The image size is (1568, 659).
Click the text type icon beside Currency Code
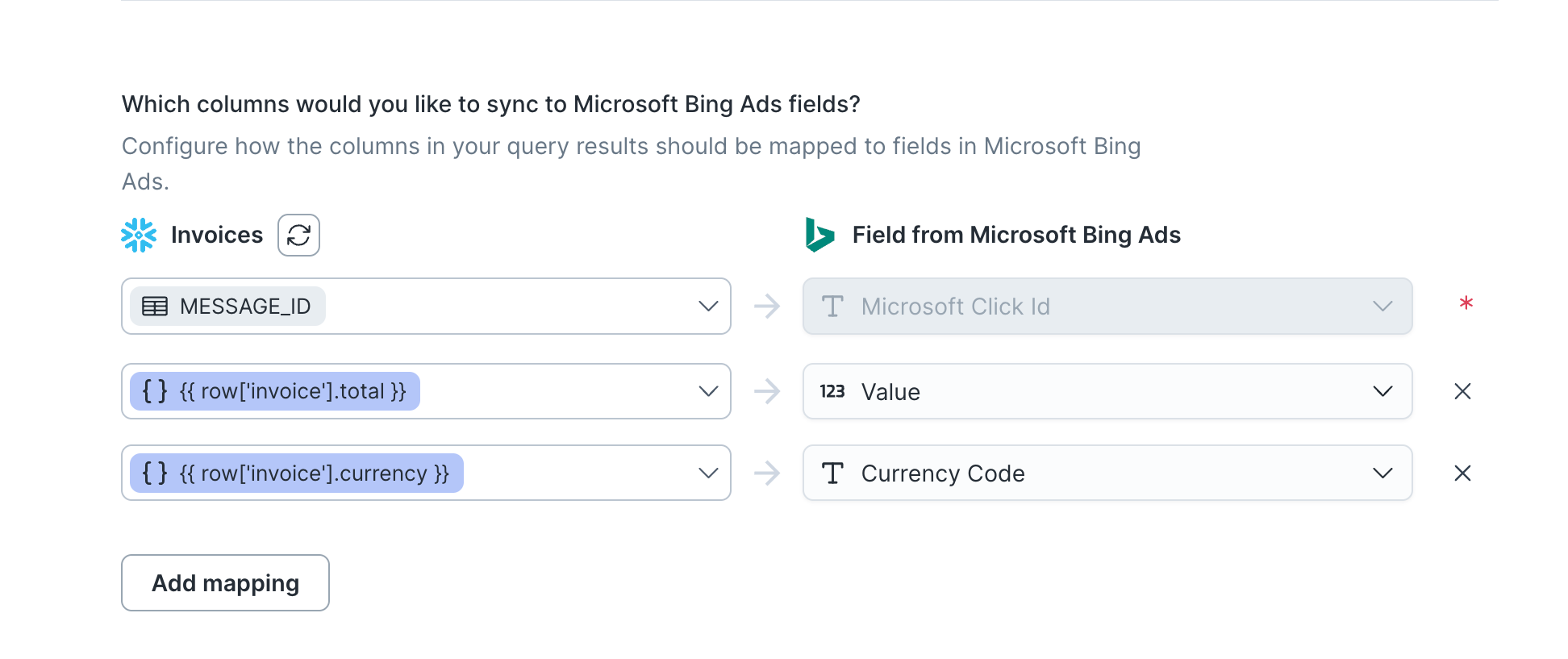[832, 473]
